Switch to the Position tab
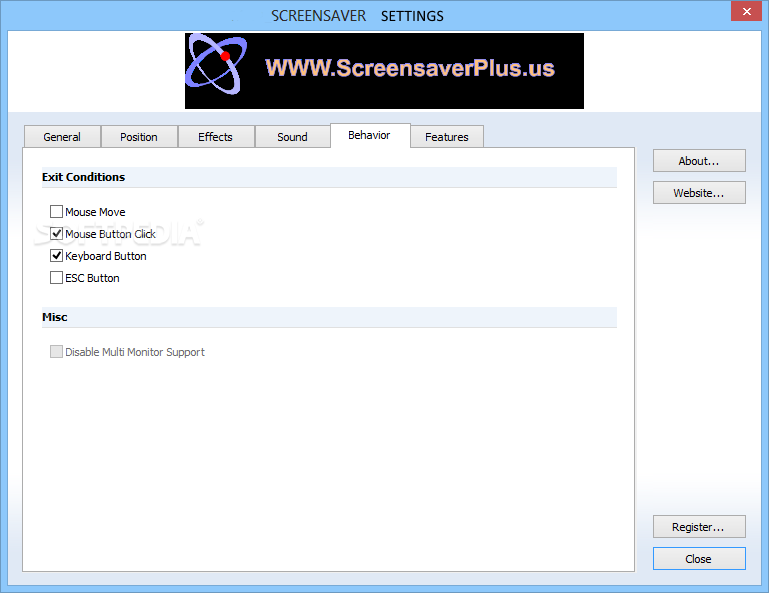 (x=139, y=137)
